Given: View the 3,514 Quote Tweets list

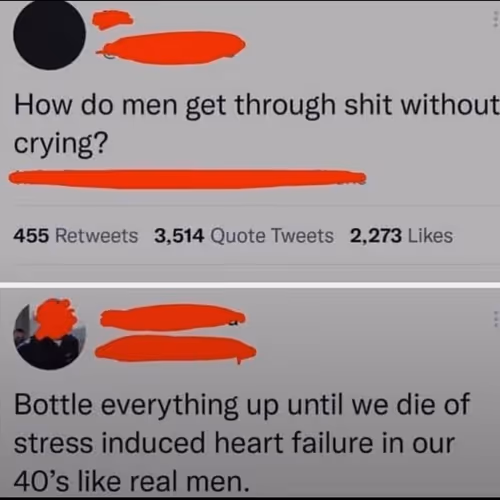Looking at the screenshot, I should 244,236.
